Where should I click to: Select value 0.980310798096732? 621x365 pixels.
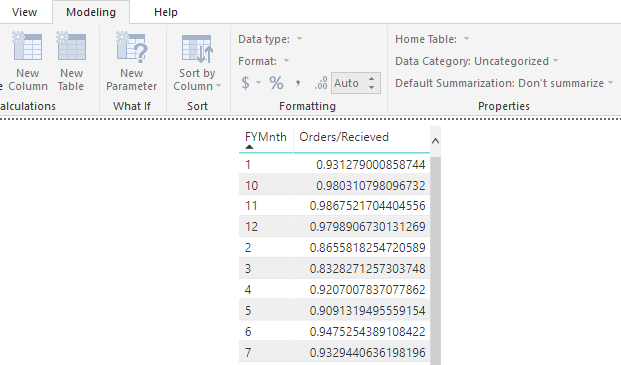370,186
